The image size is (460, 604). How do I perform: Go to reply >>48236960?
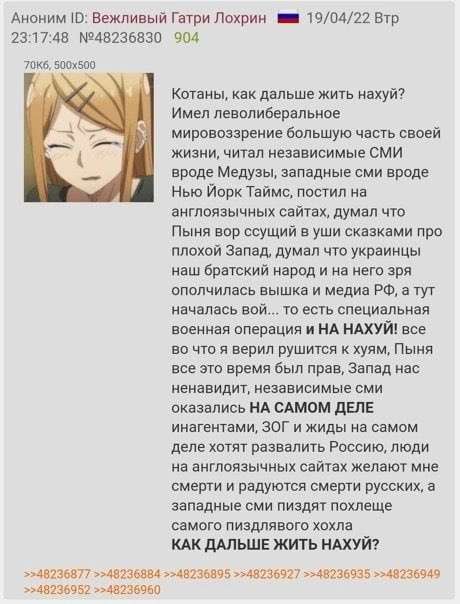(127, 590)
